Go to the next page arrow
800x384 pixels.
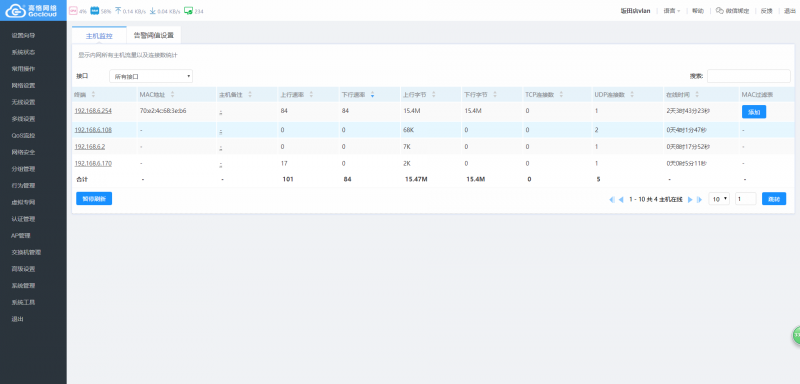[690, 200]
